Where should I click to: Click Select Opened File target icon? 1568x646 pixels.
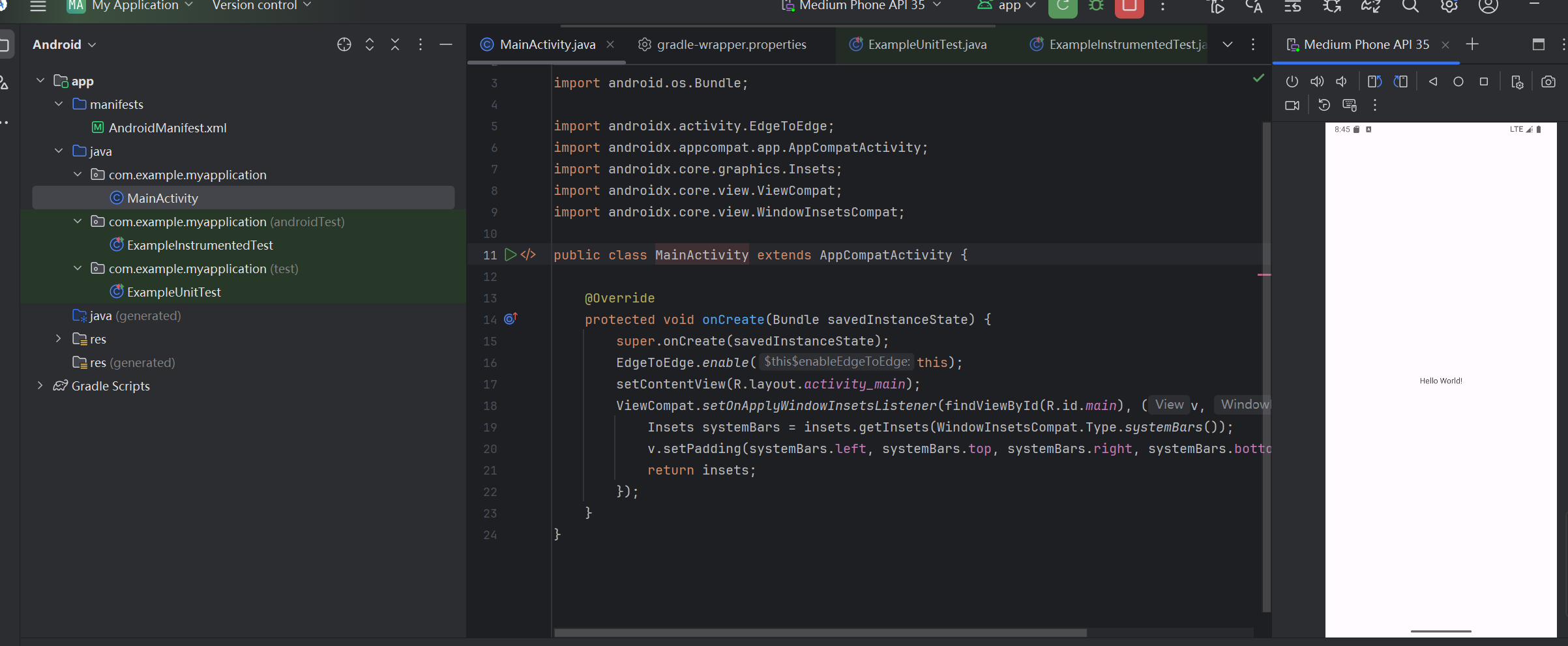click(344, 44)
